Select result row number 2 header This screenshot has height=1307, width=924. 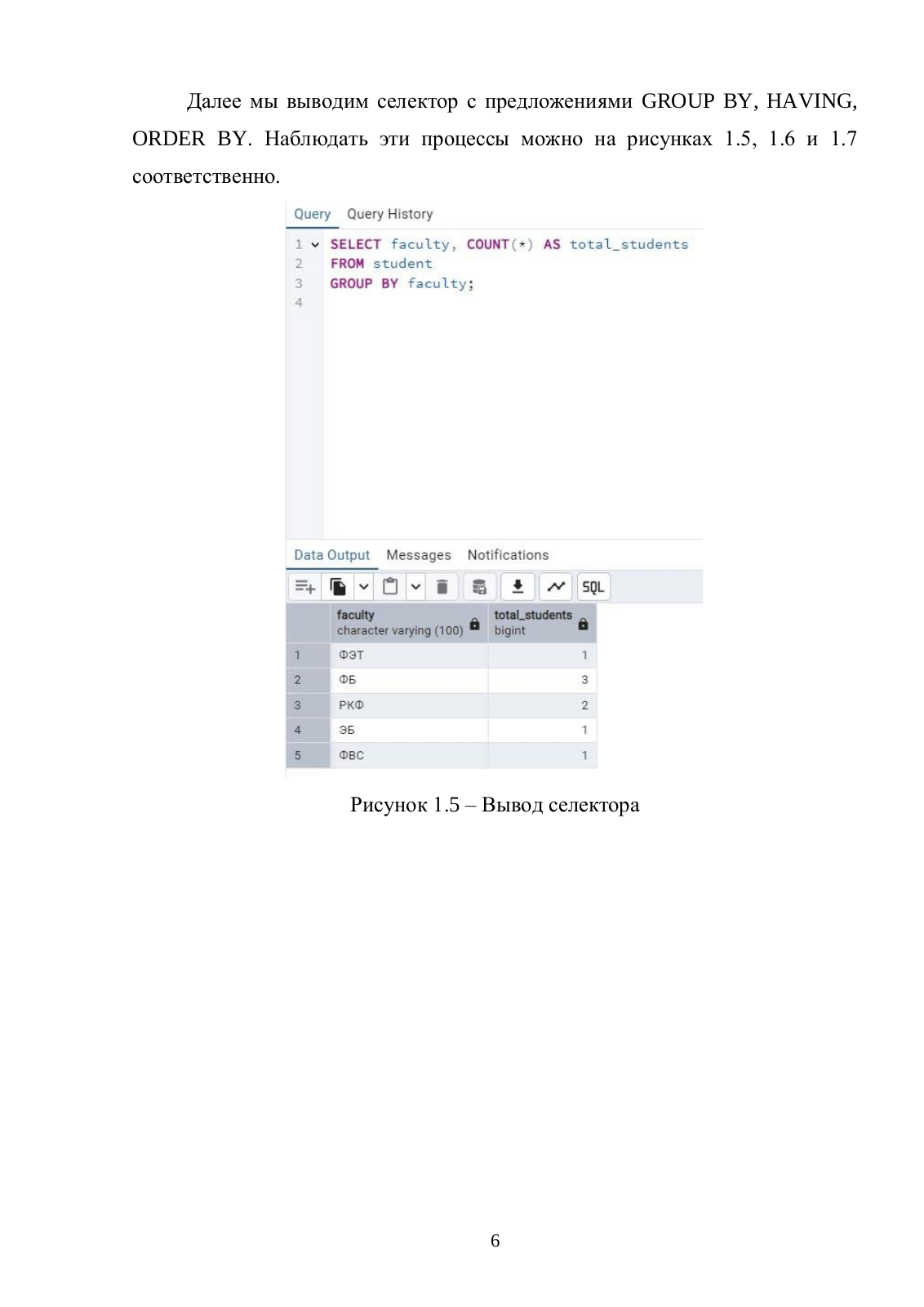(x=309, y=680)
